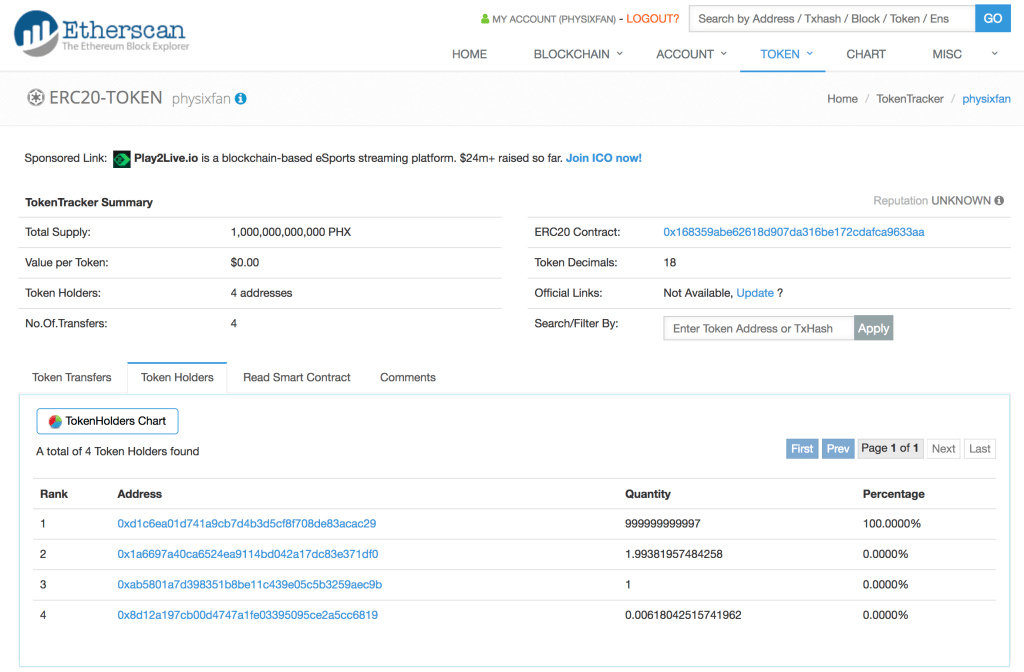Open rank 1 holder address 0xd1c6ea01d741
This screenshot has width=1024, height=672.
(x=246, y=524)
